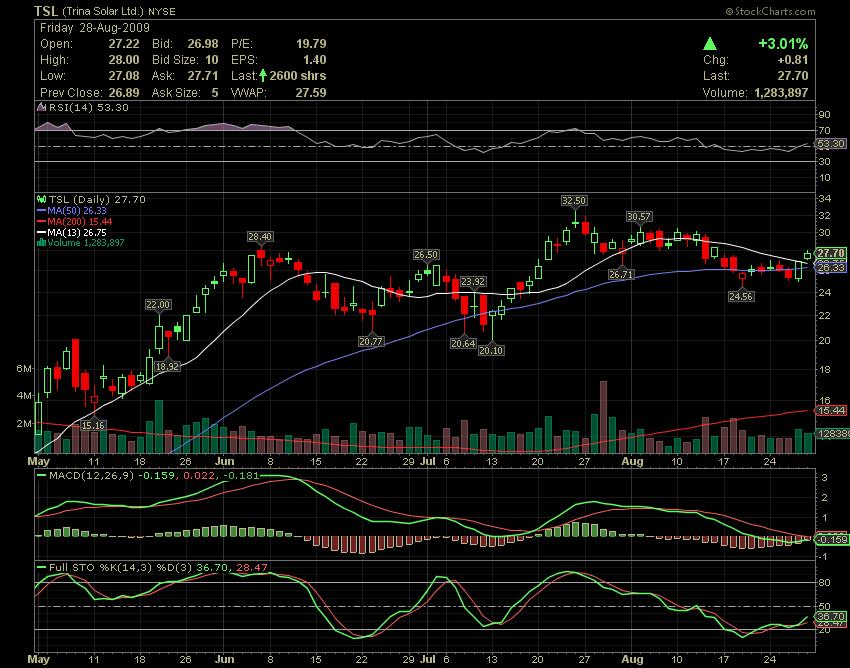
Task: Click the 28.40 high price annotation
Action: click(x=260, y=237)
